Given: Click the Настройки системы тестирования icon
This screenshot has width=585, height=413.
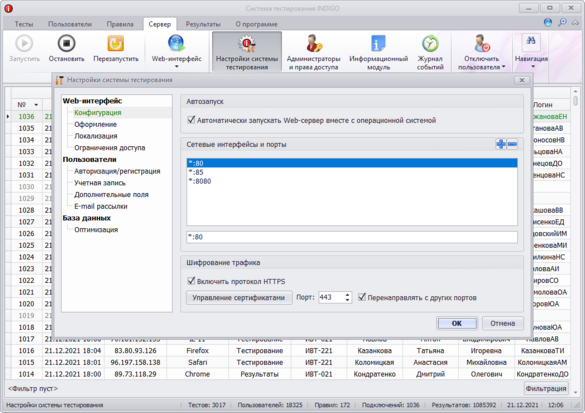Looking at the screenshot, I should 247,44.
